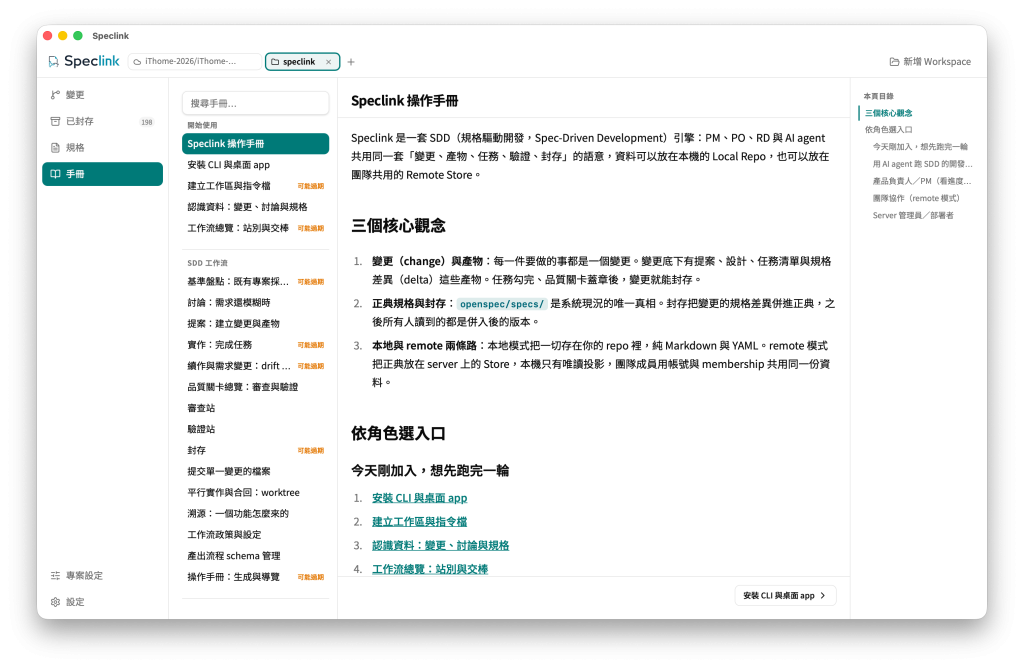1024x668 pixels.
Task: Click the macOS yellow minimize button
Action: point(63,35)
